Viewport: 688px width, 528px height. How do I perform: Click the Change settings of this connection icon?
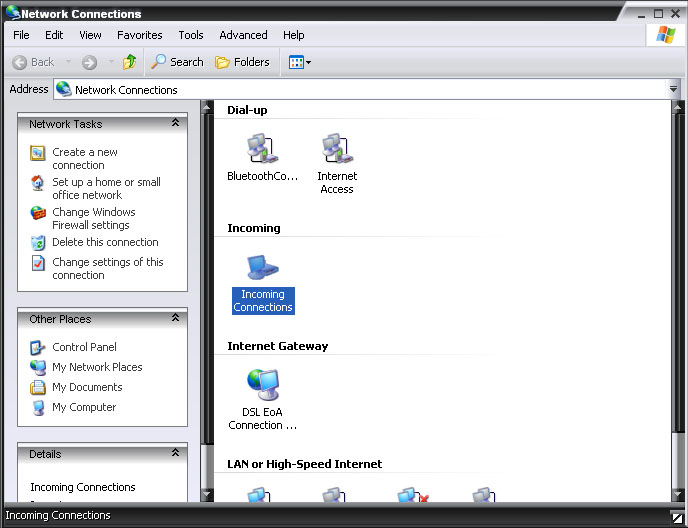38,263
